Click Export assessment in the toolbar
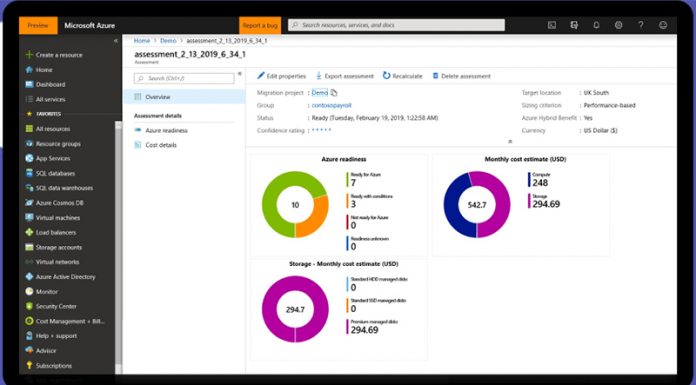696x385 pixels. [345, 76]
